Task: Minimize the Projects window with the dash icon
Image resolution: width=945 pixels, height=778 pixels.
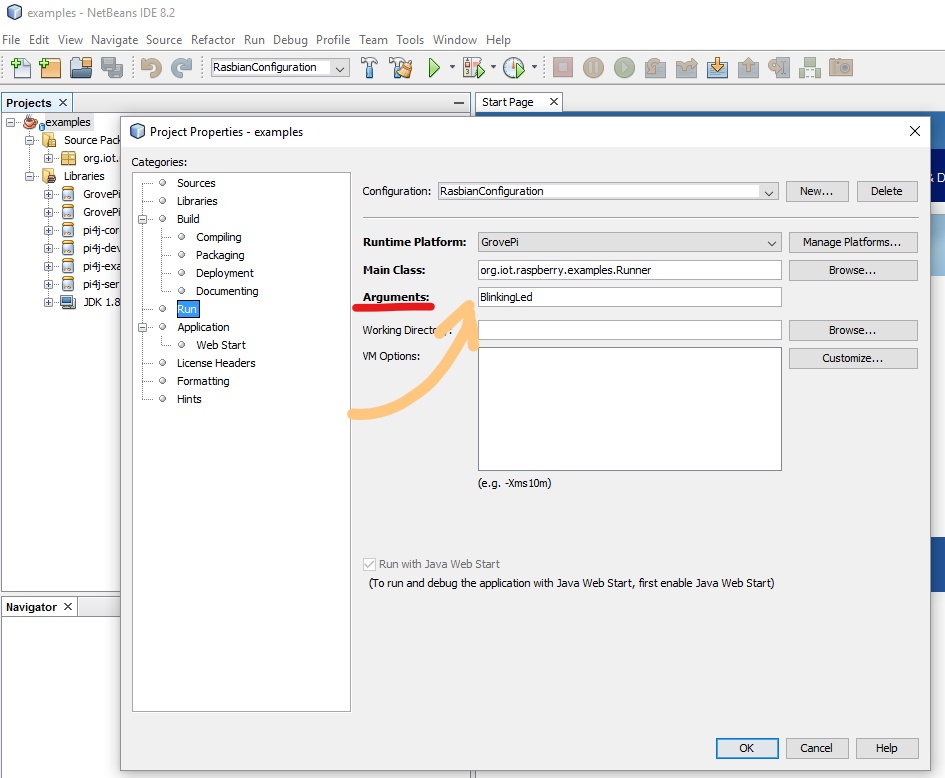Action: click(459, 103)
